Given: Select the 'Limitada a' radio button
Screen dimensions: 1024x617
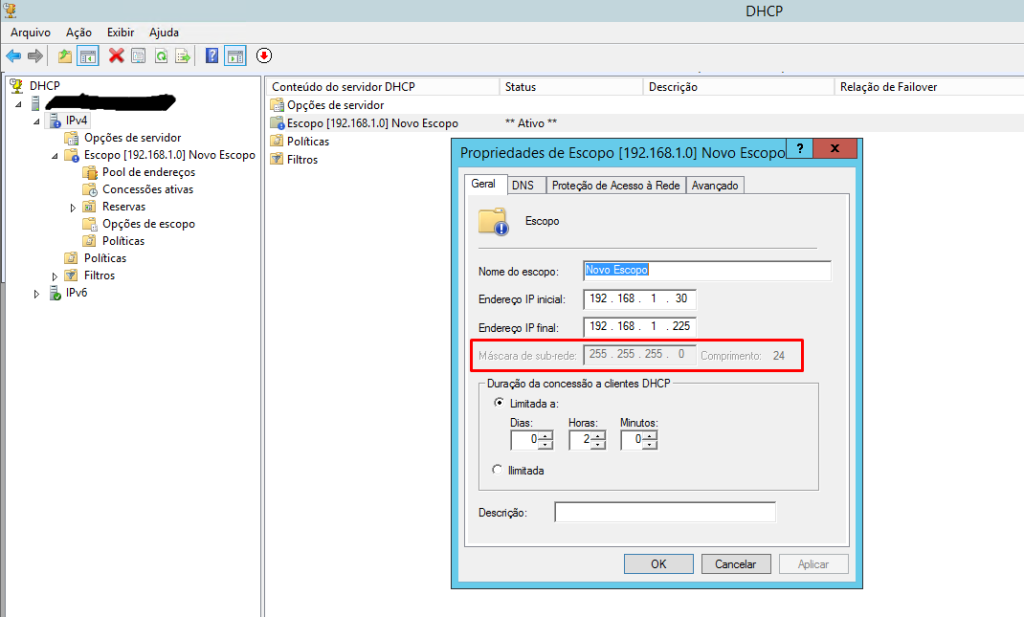Looking at the screenshot, I should pos(499,403).
